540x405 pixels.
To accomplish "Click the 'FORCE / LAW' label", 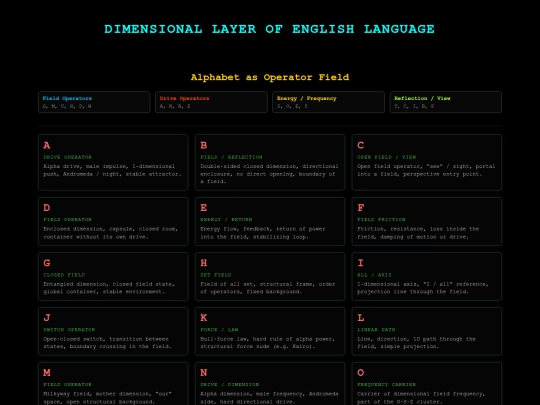I will pyautogui.click(x=219, y=330).
